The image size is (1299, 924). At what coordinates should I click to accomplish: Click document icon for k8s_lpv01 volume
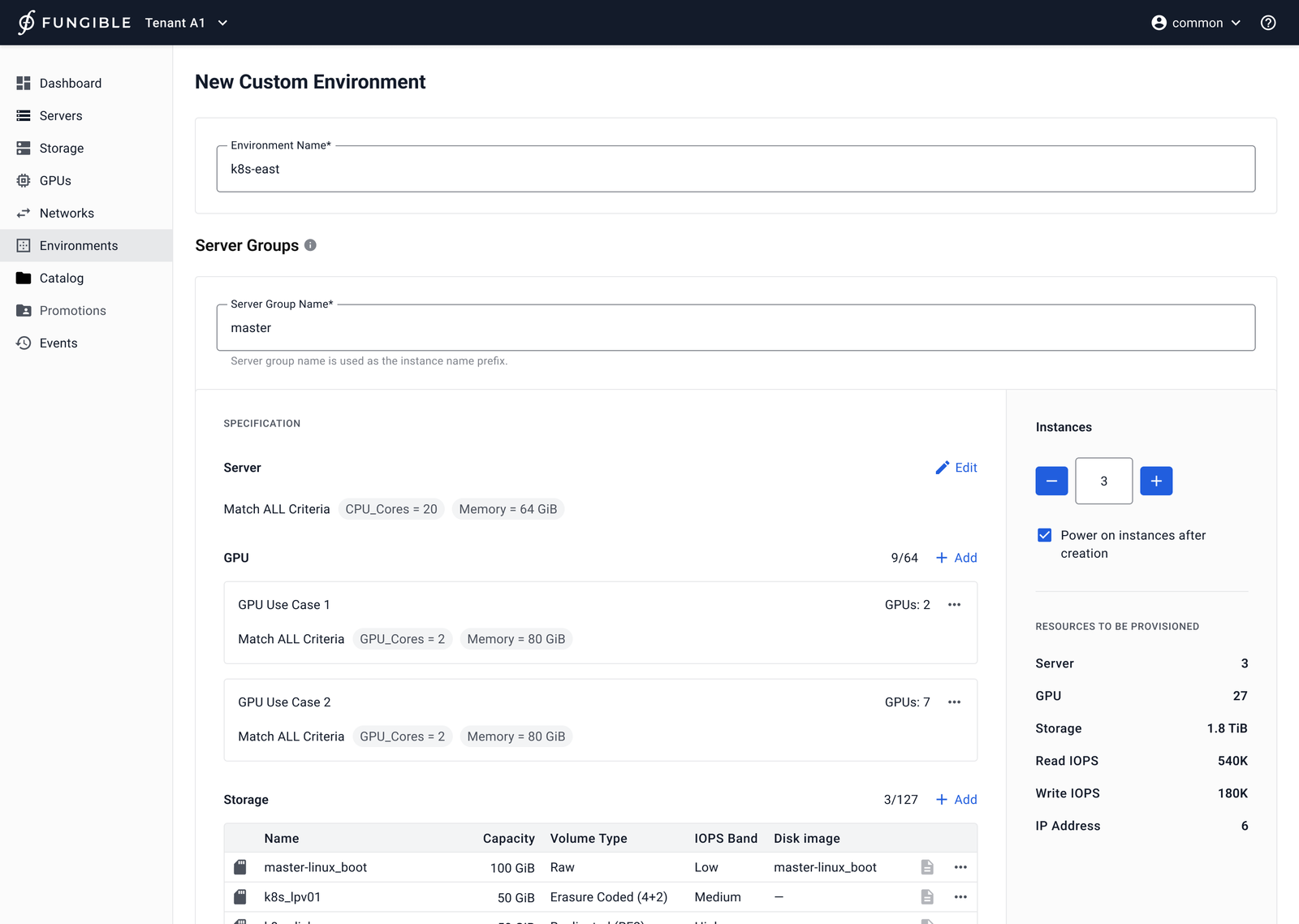(927, 897)
